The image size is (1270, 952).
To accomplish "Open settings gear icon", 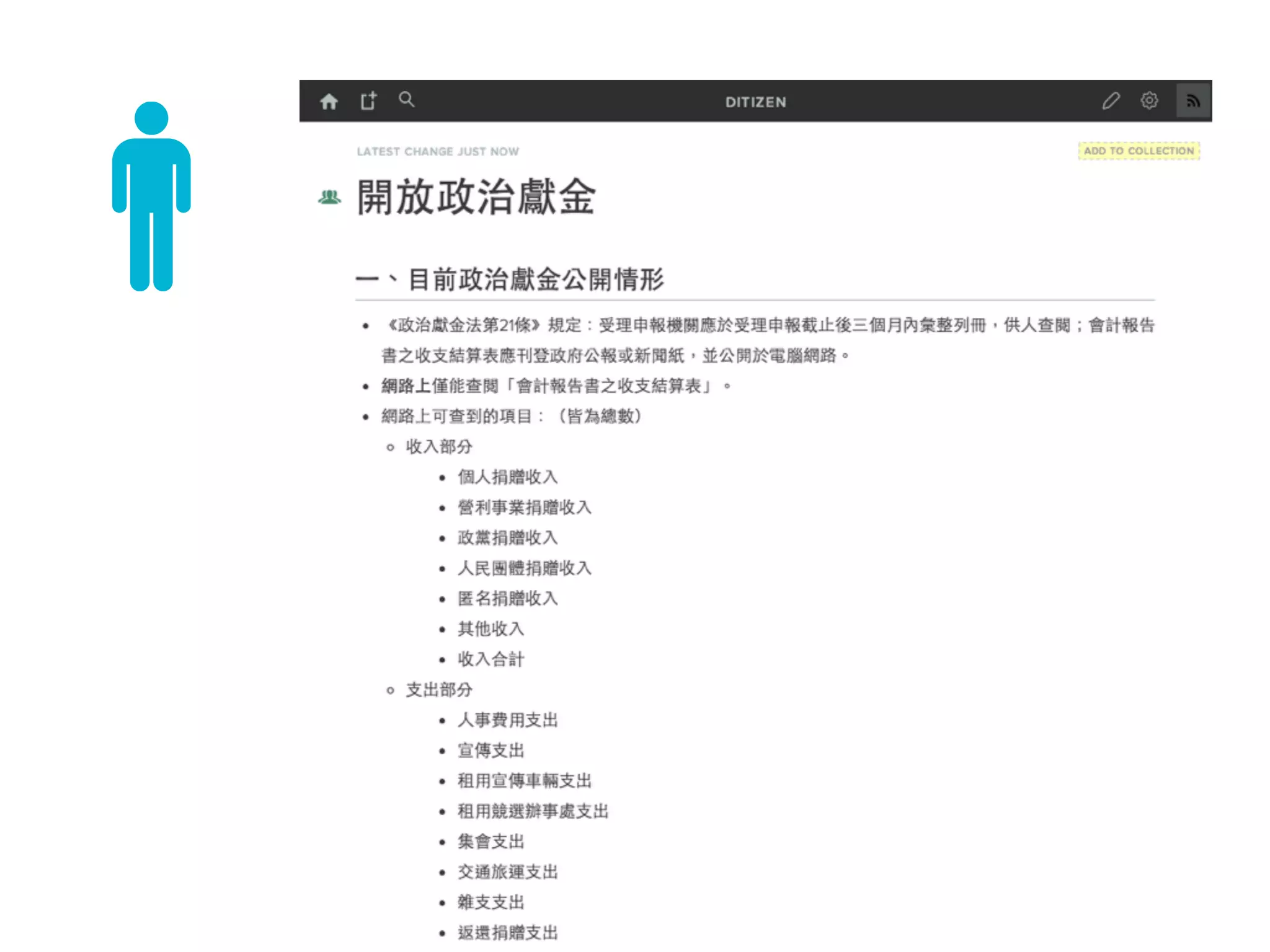I will click(x=1149, y=100).
